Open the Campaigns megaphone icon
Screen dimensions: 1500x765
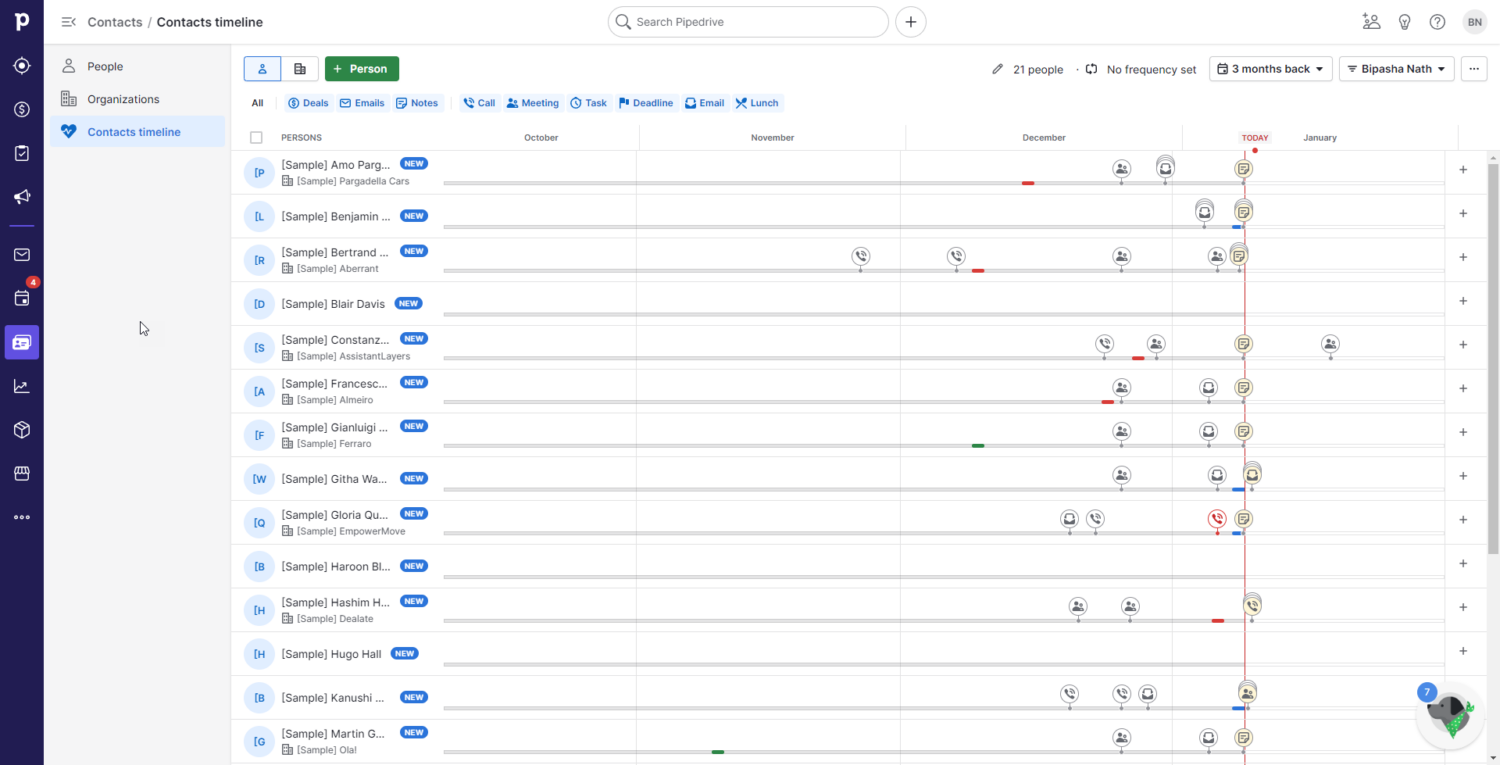tap(21, 197)
